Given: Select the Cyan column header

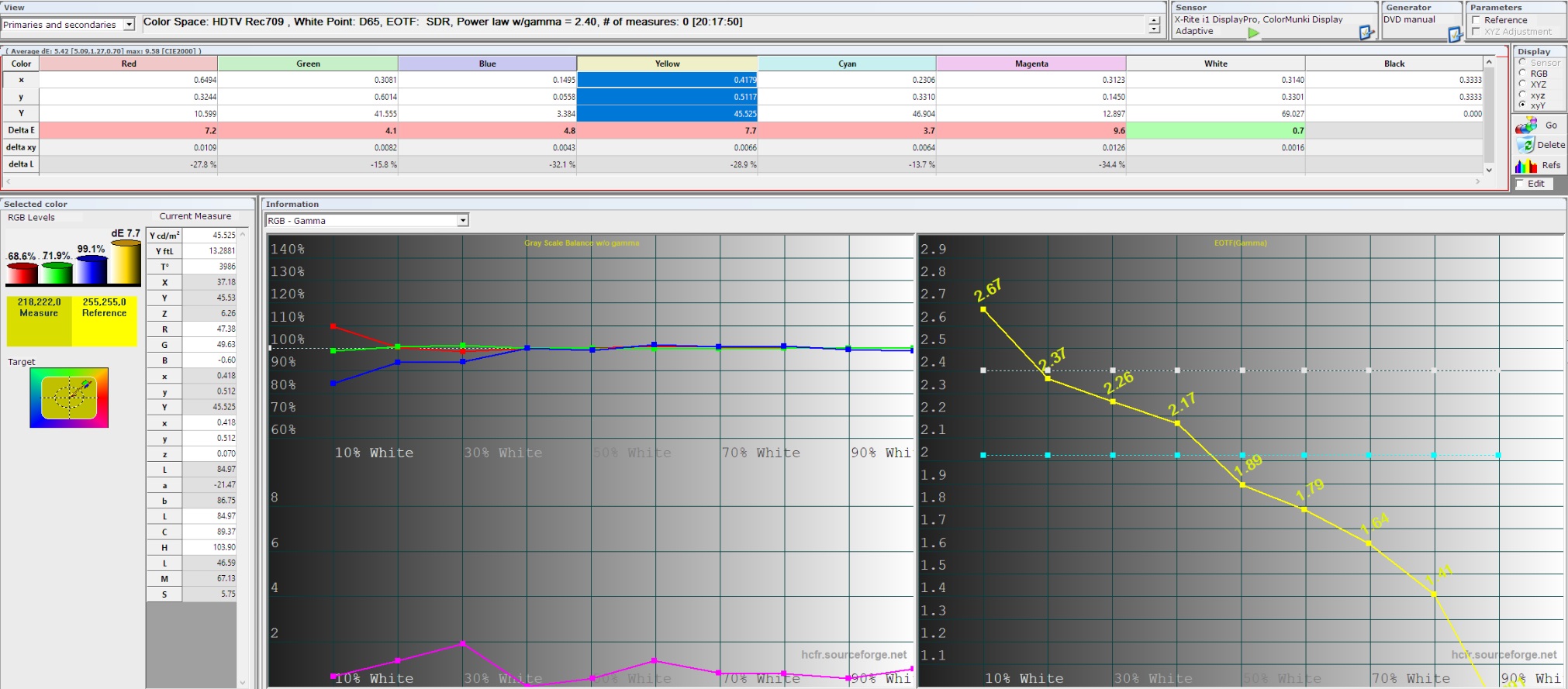Looking at the screenshot, I should (x=847, y=64).
